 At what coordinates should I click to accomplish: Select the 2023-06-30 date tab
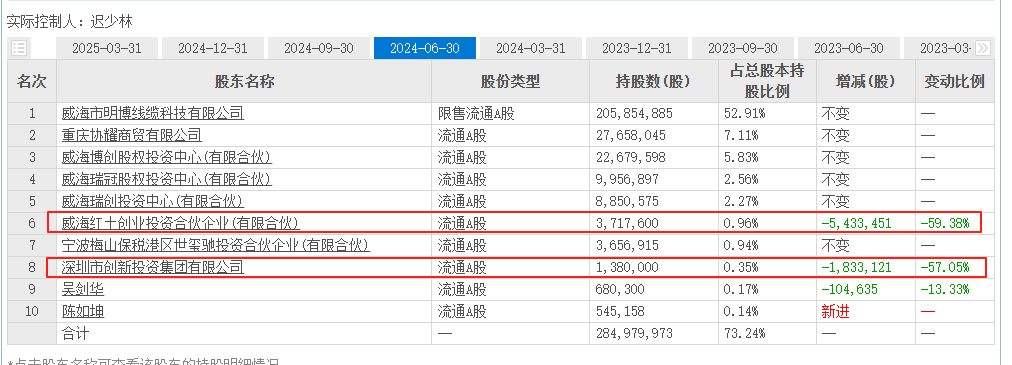[849, 48]
